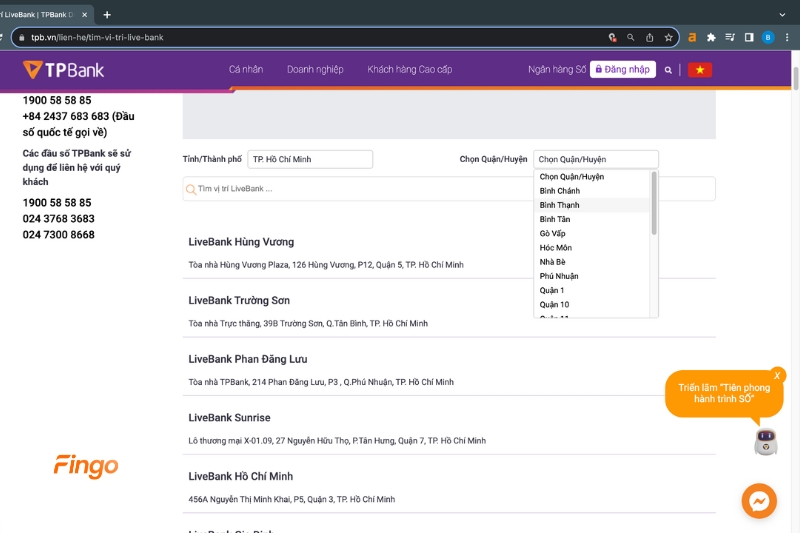800x533 pixels.
Task: Click the district list scrollbar thumb
Action: coord(654,203)
